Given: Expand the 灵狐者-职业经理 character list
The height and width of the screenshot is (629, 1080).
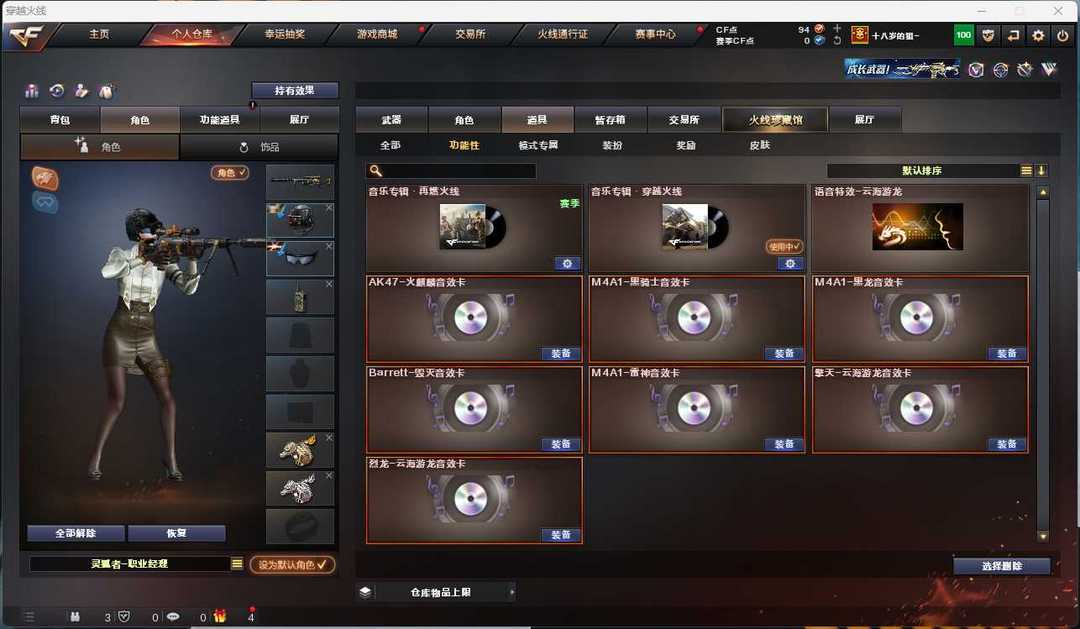Looking at the screenshot, I should point(237,564).
